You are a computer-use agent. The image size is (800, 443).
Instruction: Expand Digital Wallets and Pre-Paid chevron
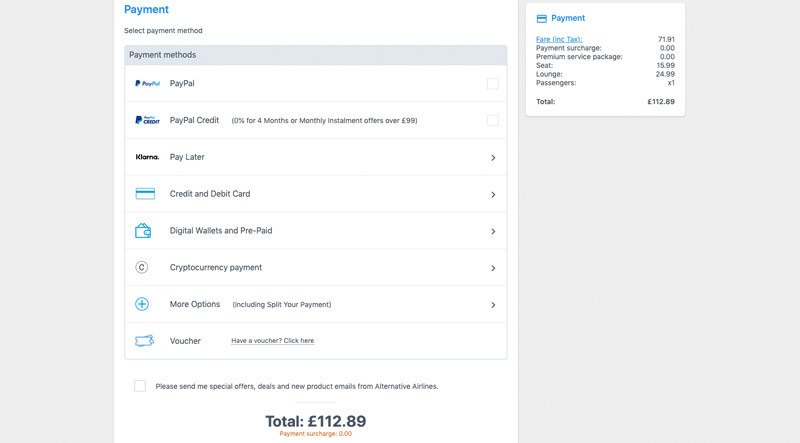(493, 231)
